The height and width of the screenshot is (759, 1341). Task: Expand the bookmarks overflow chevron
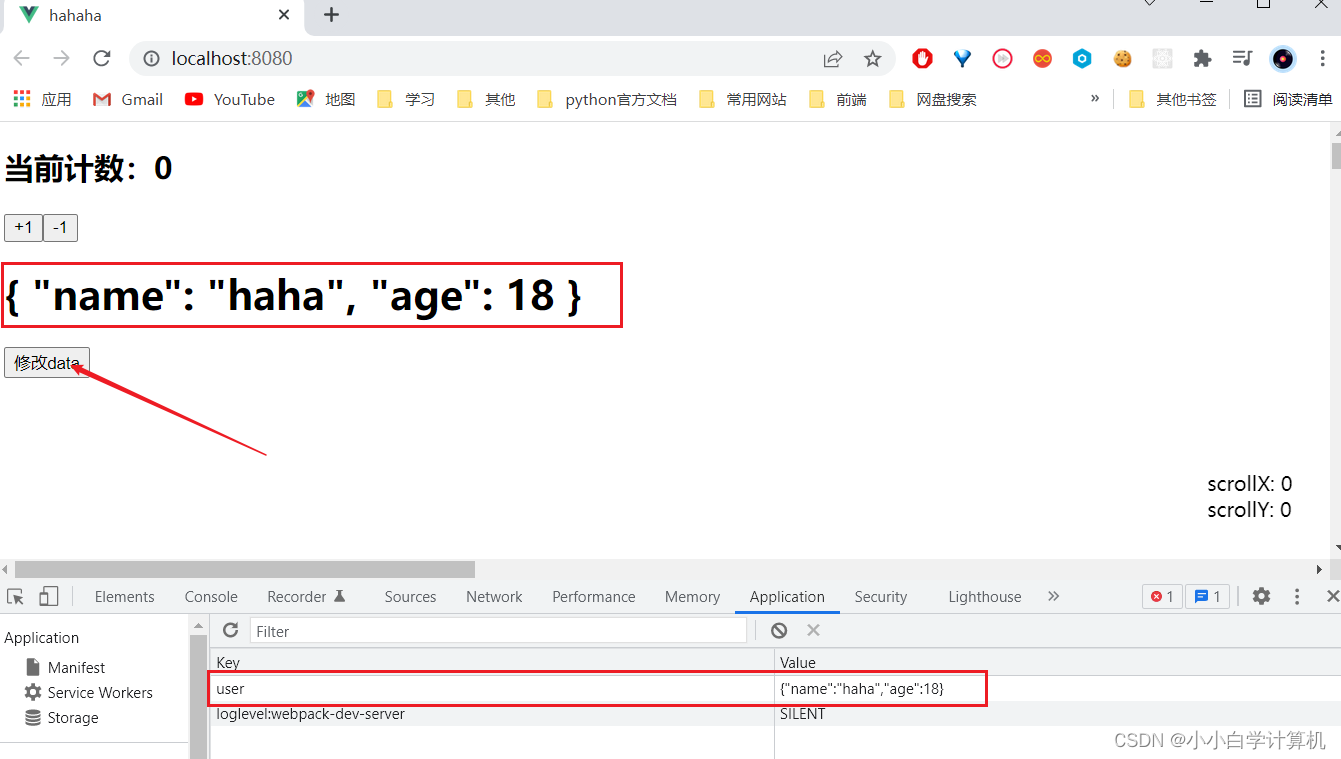[x=1095, y=98]
